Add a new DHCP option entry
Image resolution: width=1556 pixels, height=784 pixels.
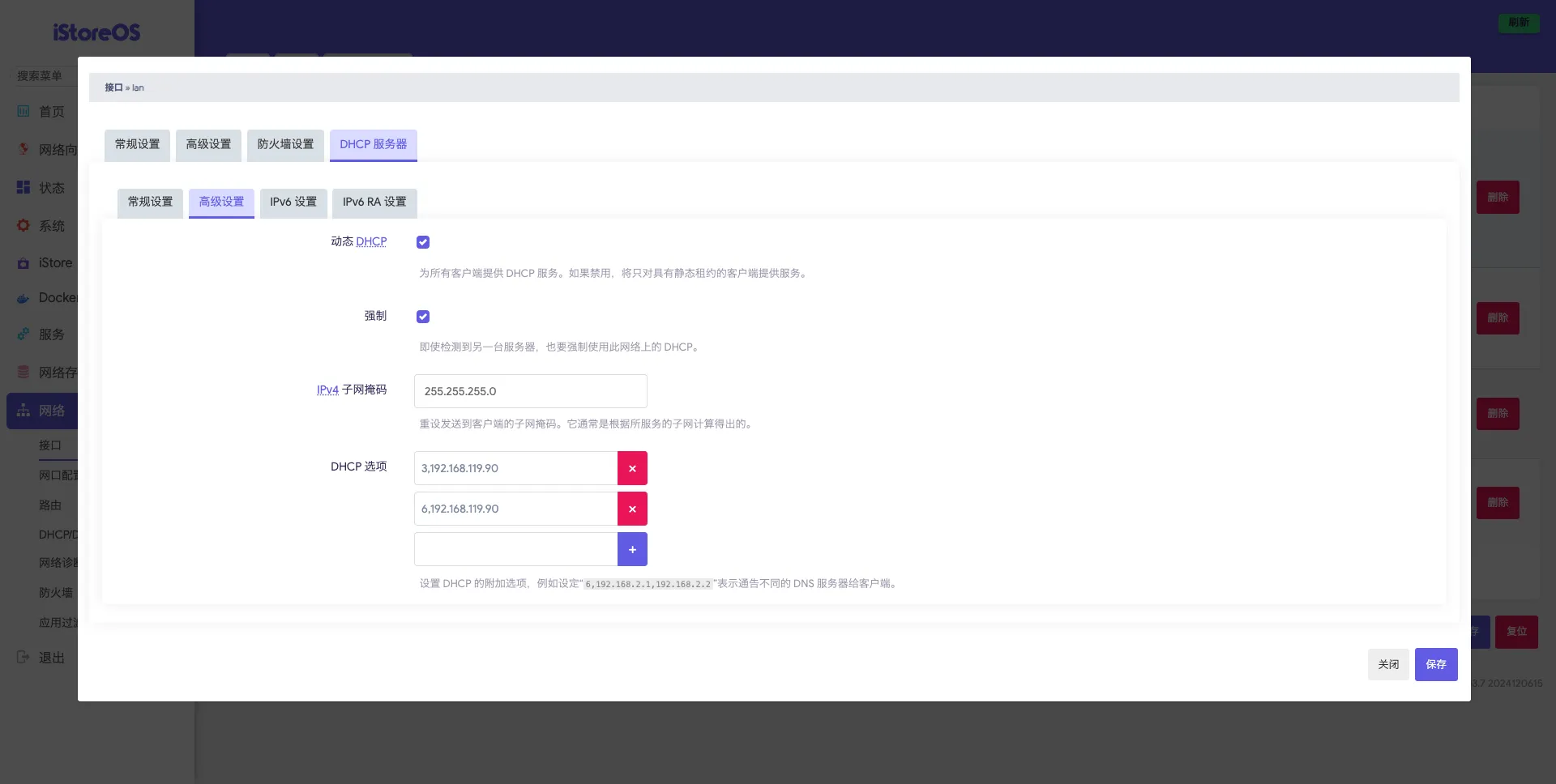[x=632, y=549]
